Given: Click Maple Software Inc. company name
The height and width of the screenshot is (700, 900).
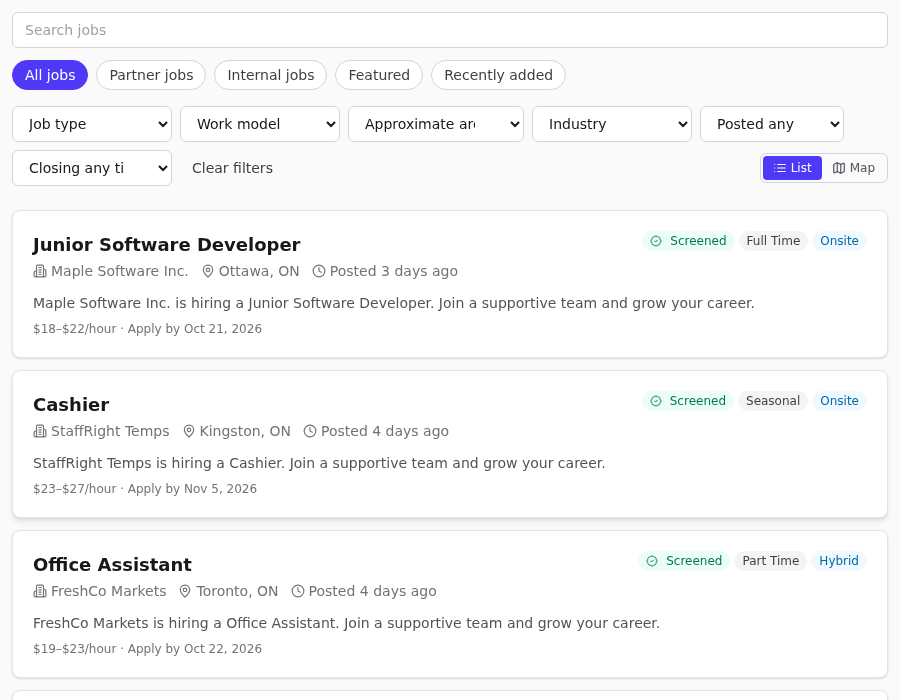Looking at the screenshot, I should pyautogui.click(x=119, y=271).
